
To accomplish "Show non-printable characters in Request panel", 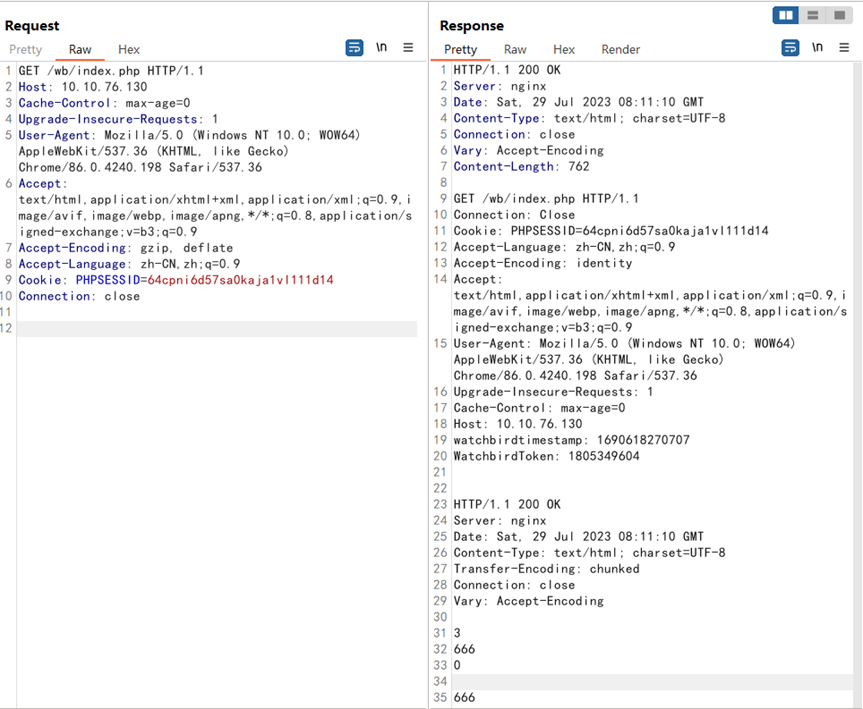I will [x=381, y=48].
